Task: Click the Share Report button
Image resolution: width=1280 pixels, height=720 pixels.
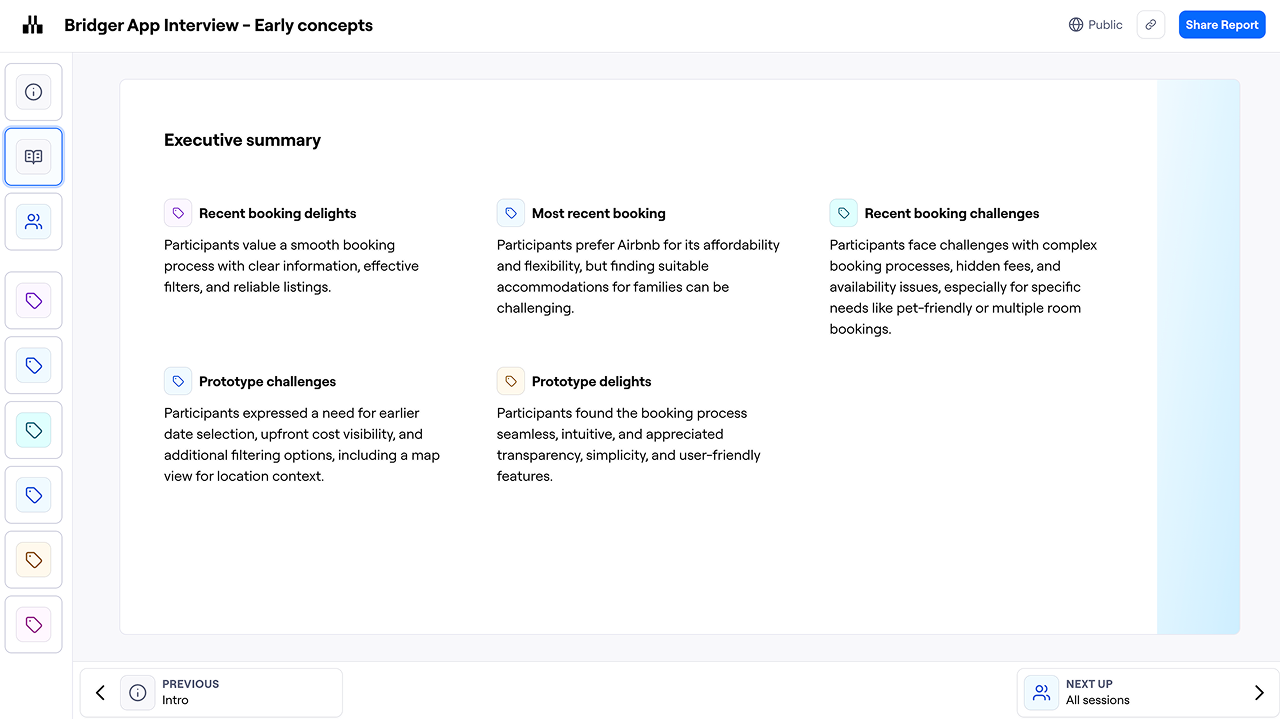Action: (x=1222, y=25)
